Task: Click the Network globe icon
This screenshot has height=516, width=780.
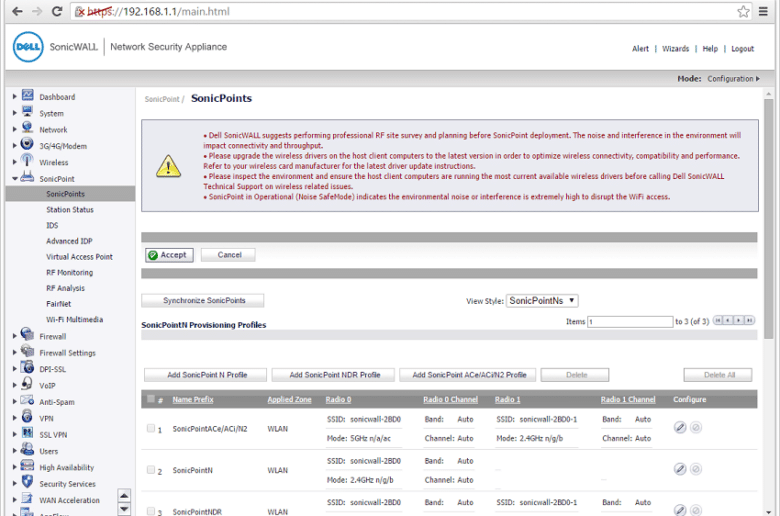Action: point(28,128)
